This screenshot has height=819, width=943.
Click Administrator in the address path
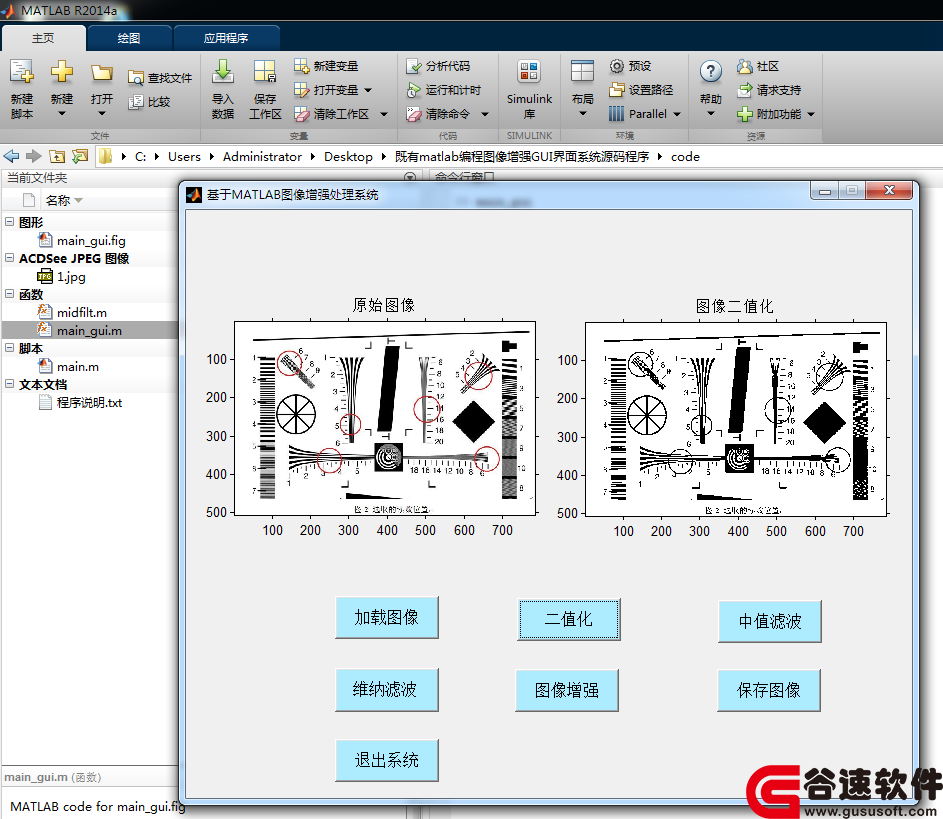pyautogui.click(x=262, y=156)
